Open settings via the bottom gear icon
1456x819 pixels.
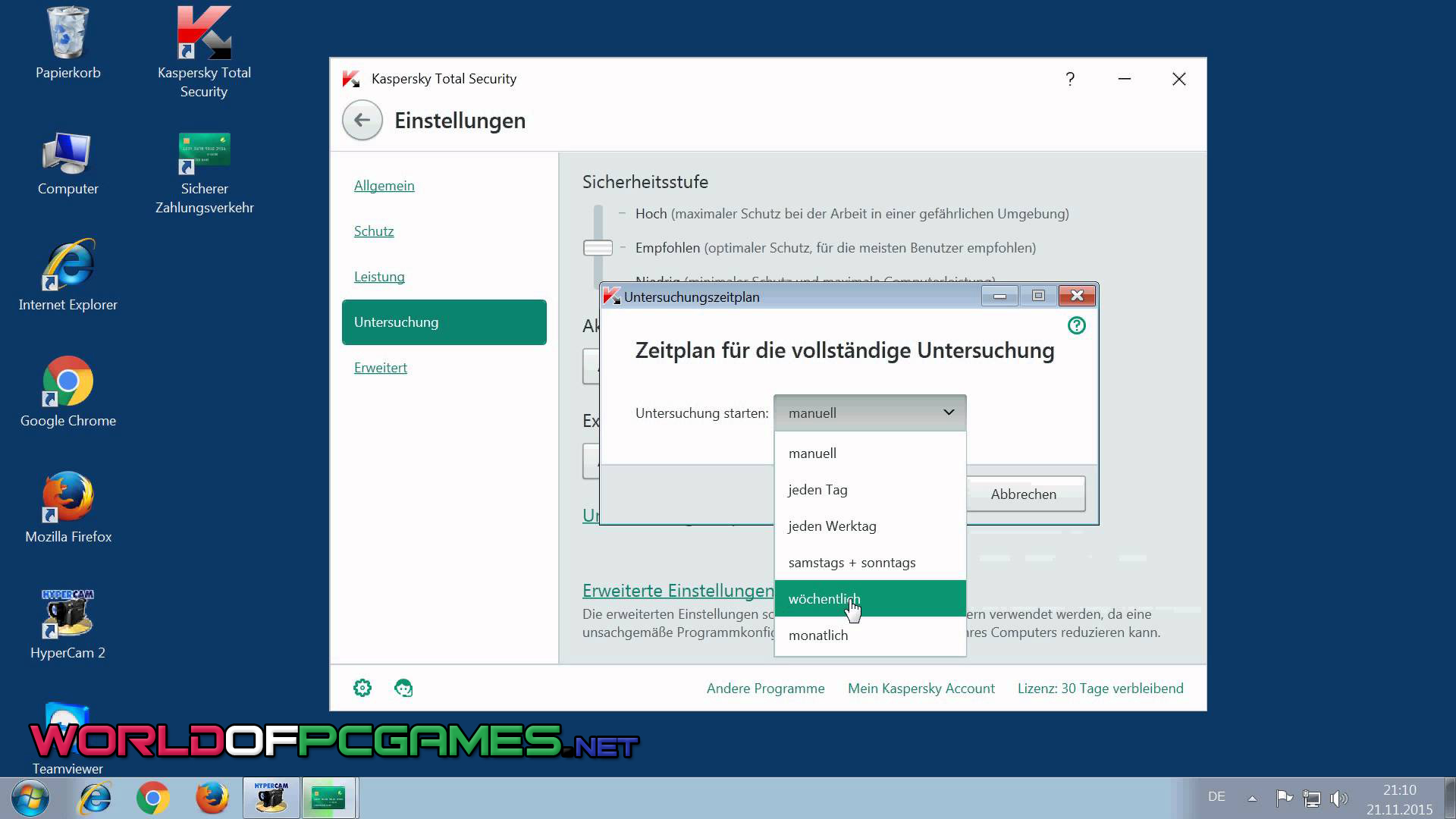coord(362,688)
